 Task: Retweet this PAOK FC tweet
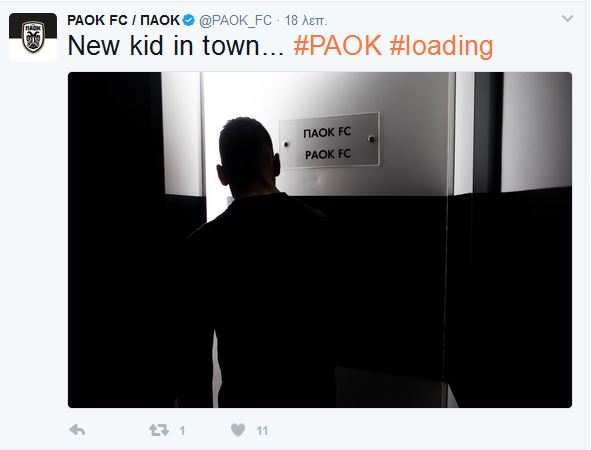(x=159, y=430)
